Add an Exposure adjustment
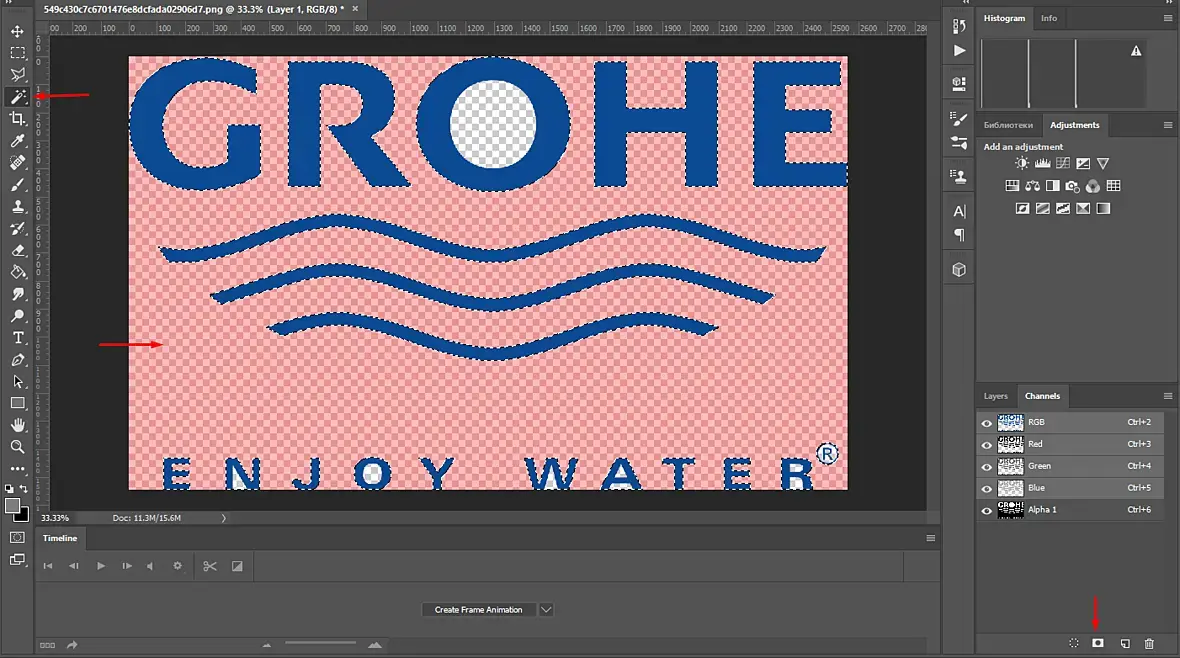This screenshot has width=1180, height=658. pyautogui.click(x=1083, y=163)
